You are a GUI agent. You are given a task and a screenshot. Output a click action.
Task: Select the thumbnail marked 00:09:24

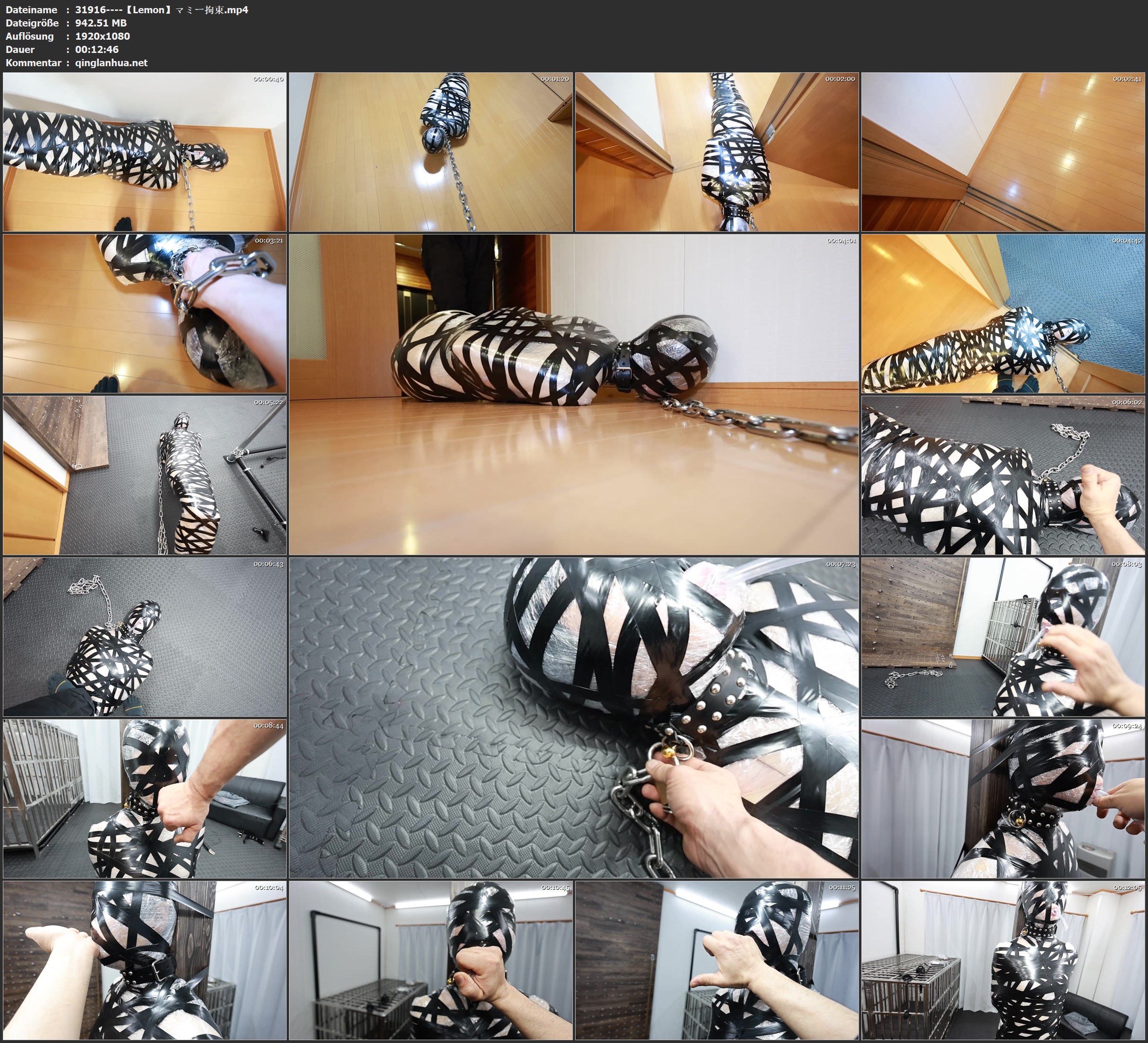point(1003,799)
